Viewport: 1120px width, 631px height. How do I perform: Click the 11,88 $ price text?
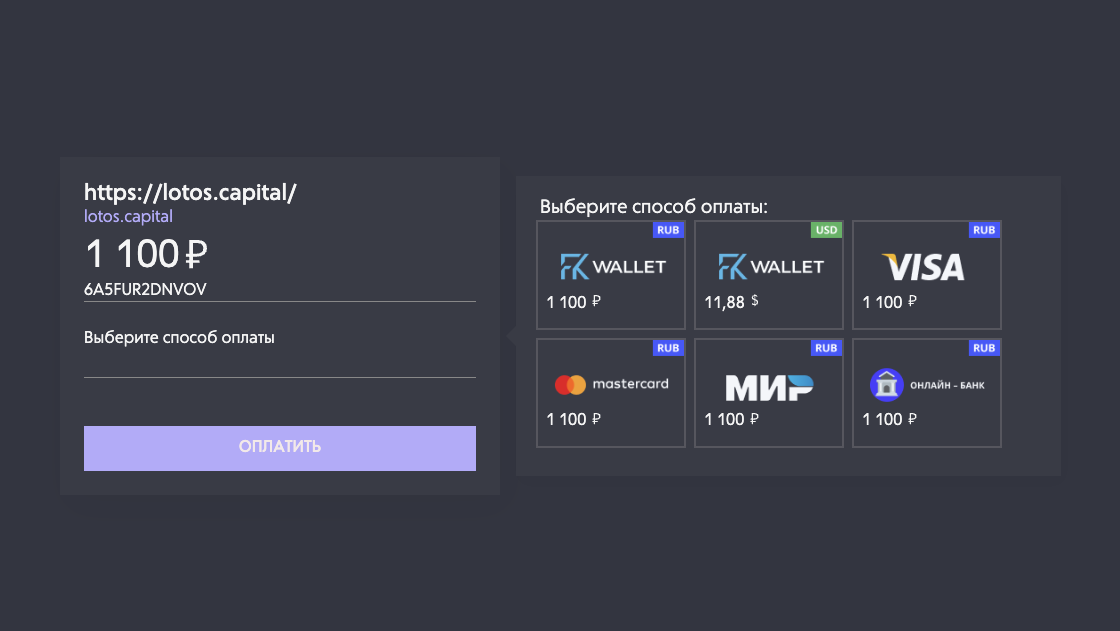731,302
